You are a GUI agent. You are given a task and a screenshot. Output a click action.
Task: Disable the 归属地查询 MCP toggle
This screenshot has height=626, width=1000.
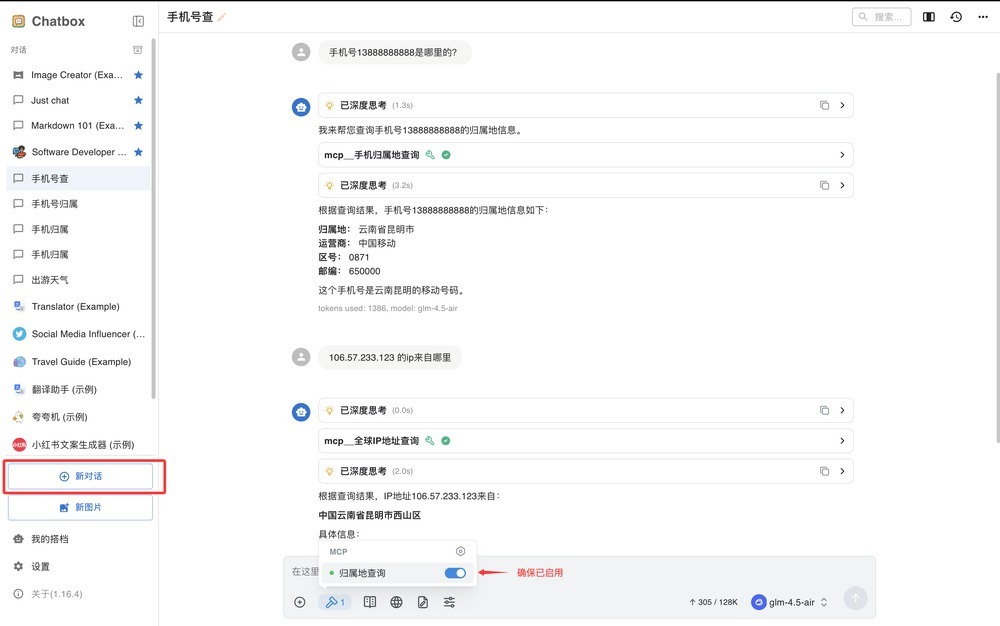pyautogui.click(x=455, y=573)
